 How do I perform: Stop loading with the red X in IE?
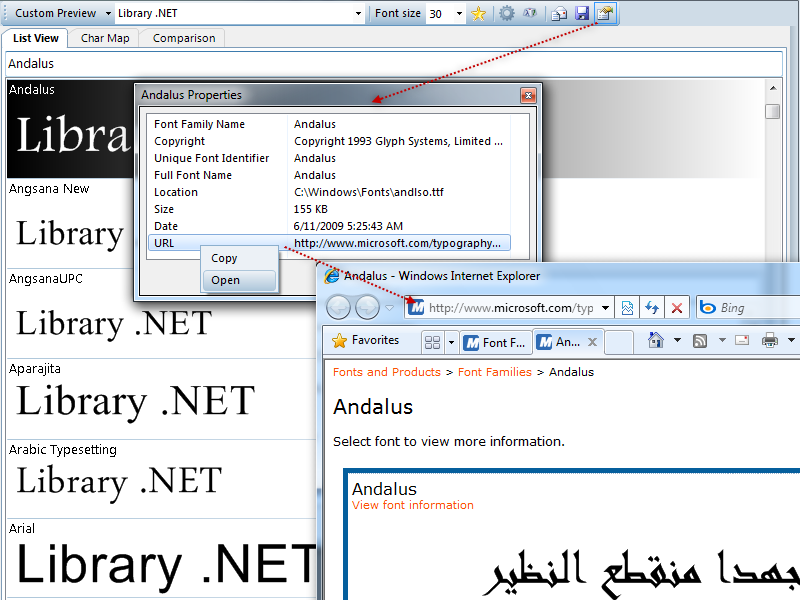[x=677, y=308]
